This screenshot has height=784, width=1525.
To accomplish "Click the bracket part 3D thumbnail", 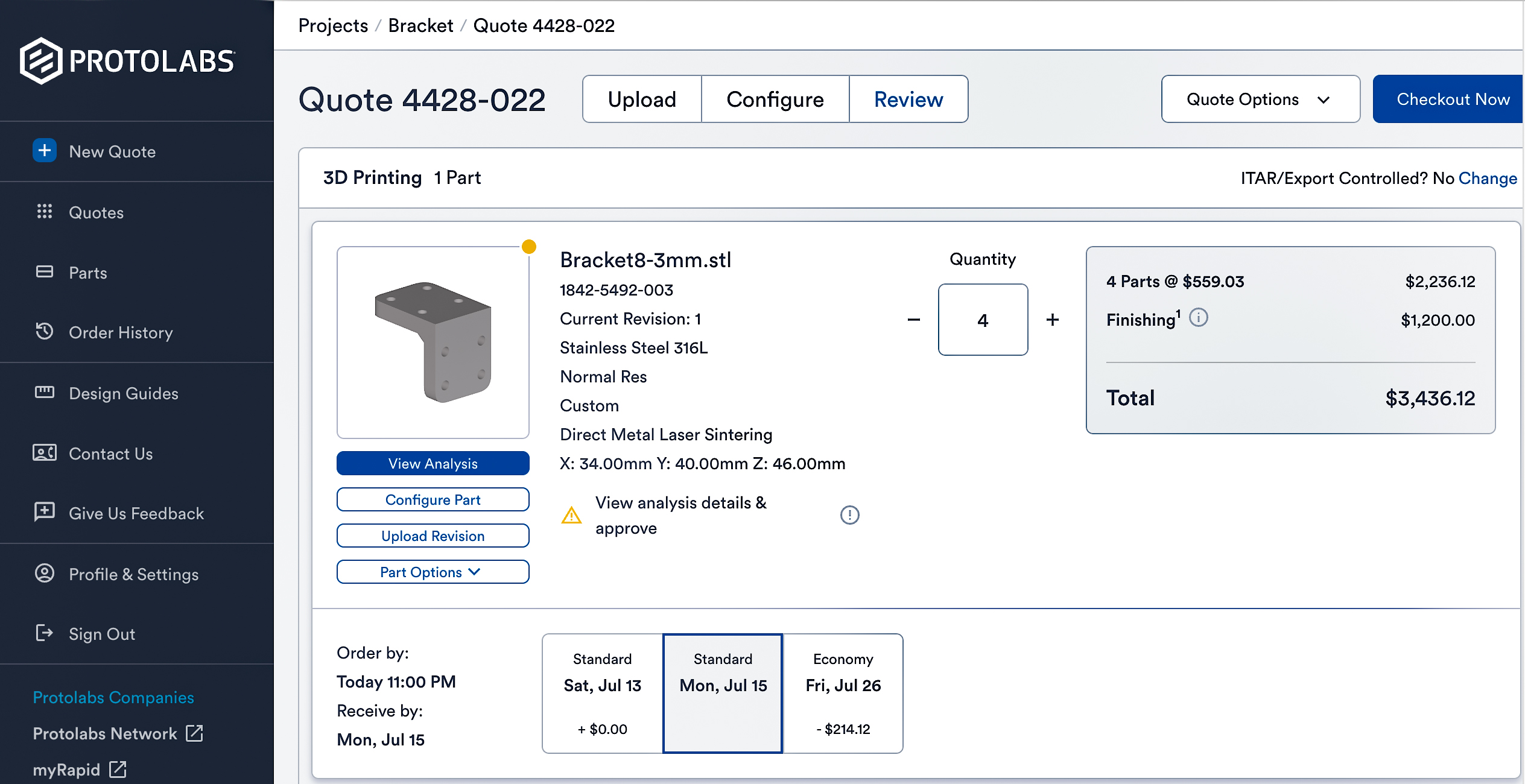I will [433, 343].
